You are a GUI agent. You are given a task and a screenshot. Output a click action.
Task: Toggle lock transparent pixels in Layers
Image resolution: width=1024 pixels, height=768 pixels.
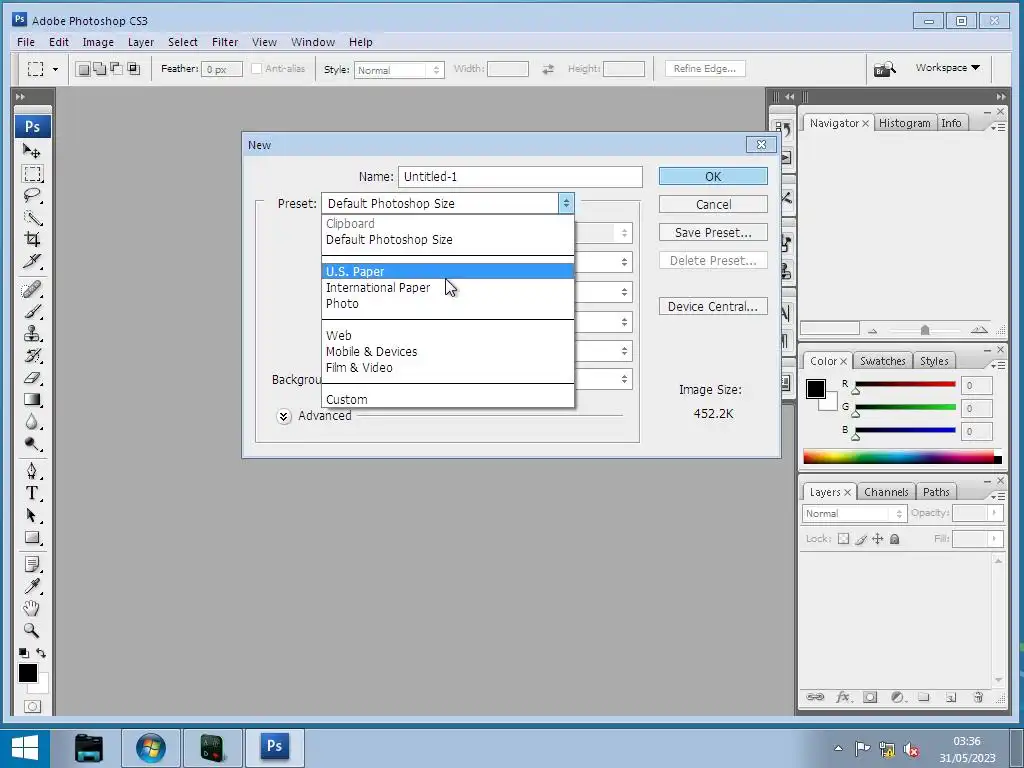tap(844, 539)
